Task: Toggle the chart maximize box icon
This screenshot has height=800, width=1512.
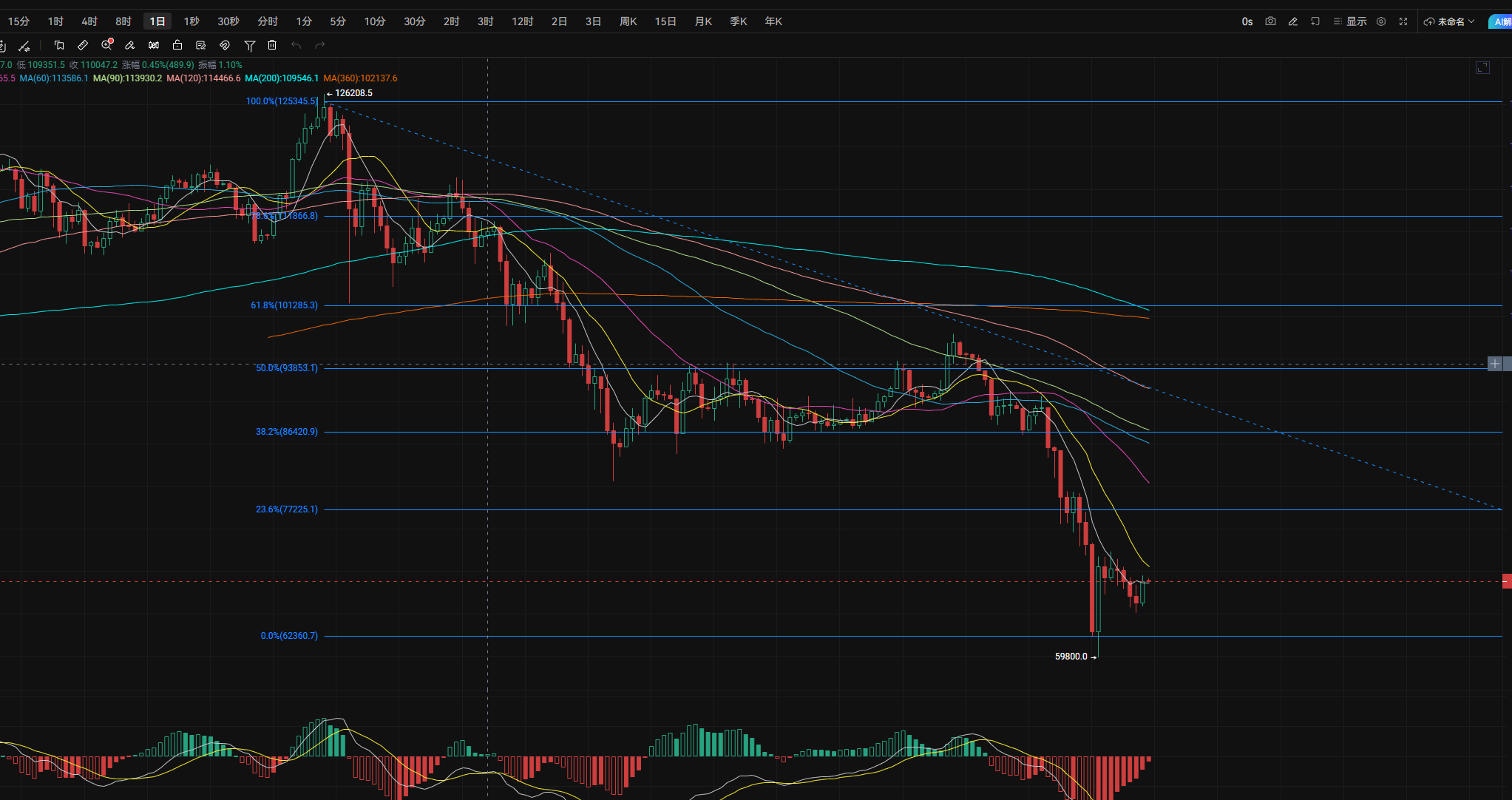Action: coord(1482,68)
